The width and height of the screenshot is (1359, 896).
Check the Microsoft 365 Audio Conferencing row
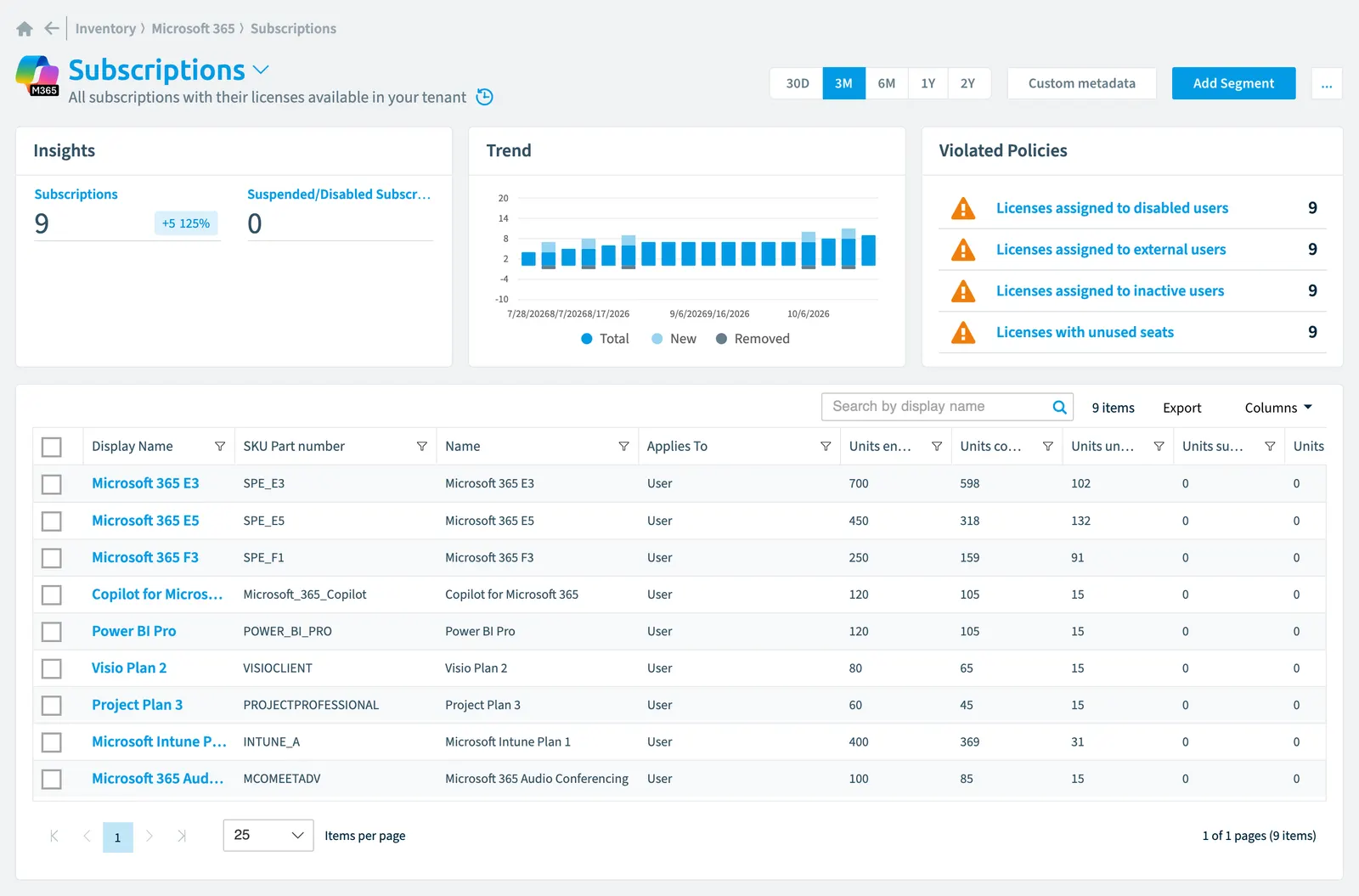[x=52, y=779]
